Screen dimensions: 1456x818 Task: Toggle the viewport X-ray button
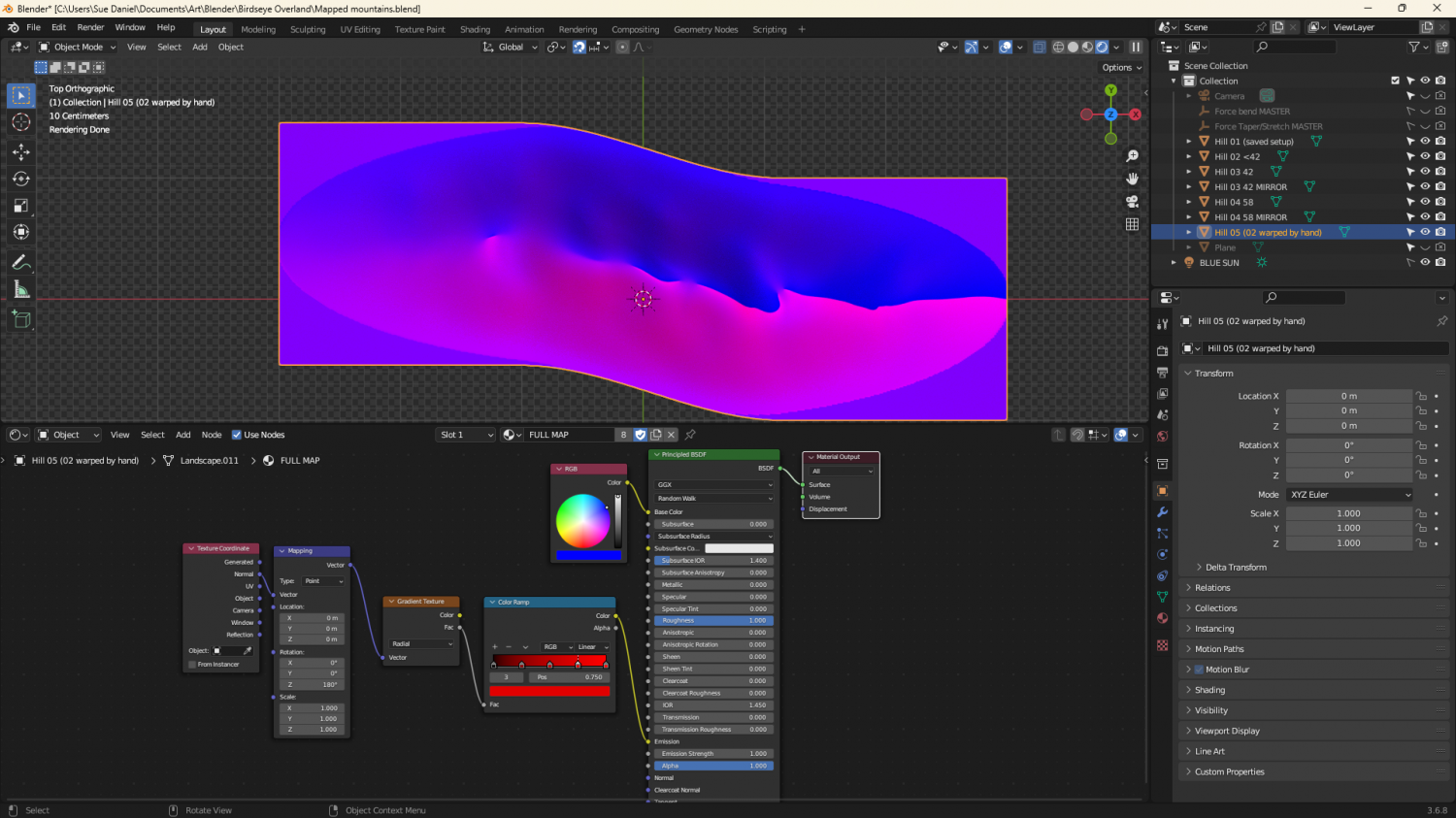coord(1039,47)
